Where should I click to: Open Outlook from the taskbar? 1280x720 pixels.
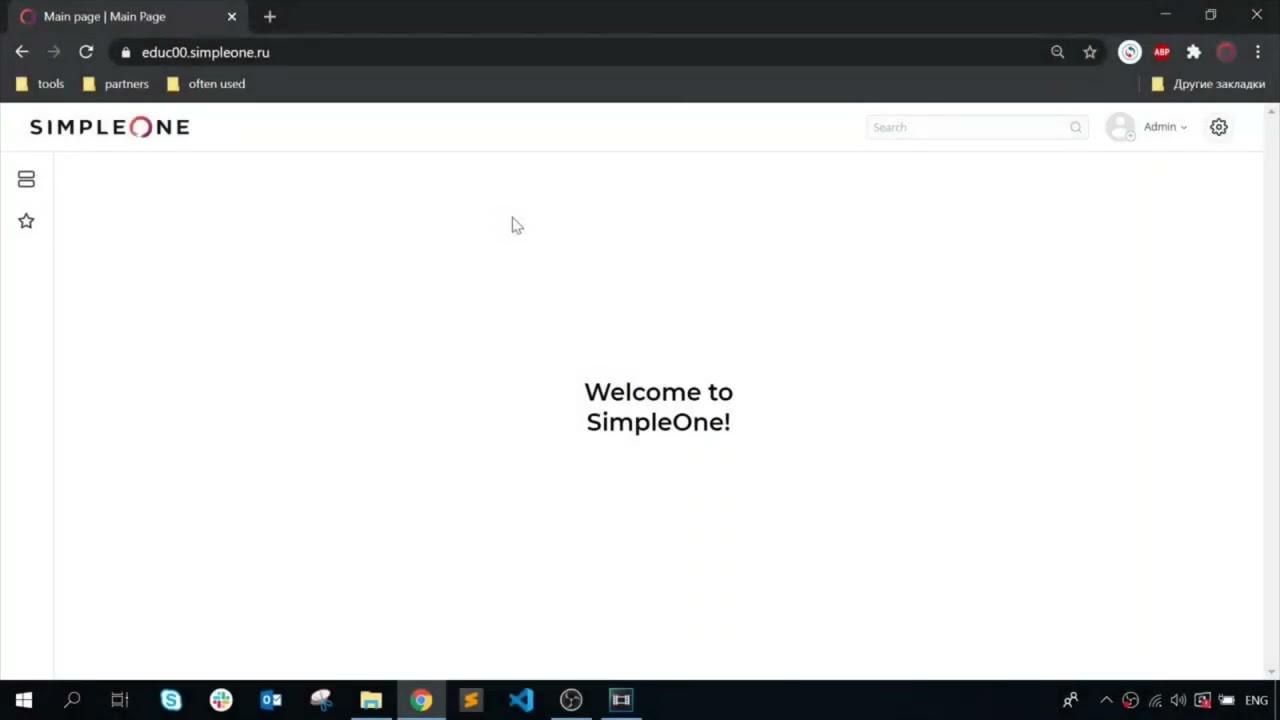click(271, 700)
